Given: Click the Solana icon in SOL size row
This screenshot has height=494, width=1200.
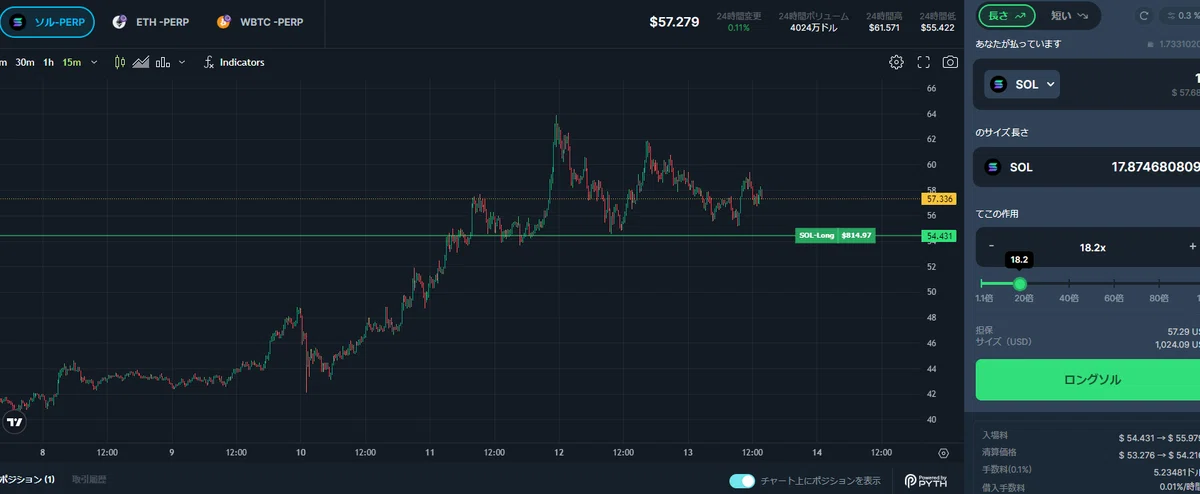Looking at the screenshot, I should point(993,167).
